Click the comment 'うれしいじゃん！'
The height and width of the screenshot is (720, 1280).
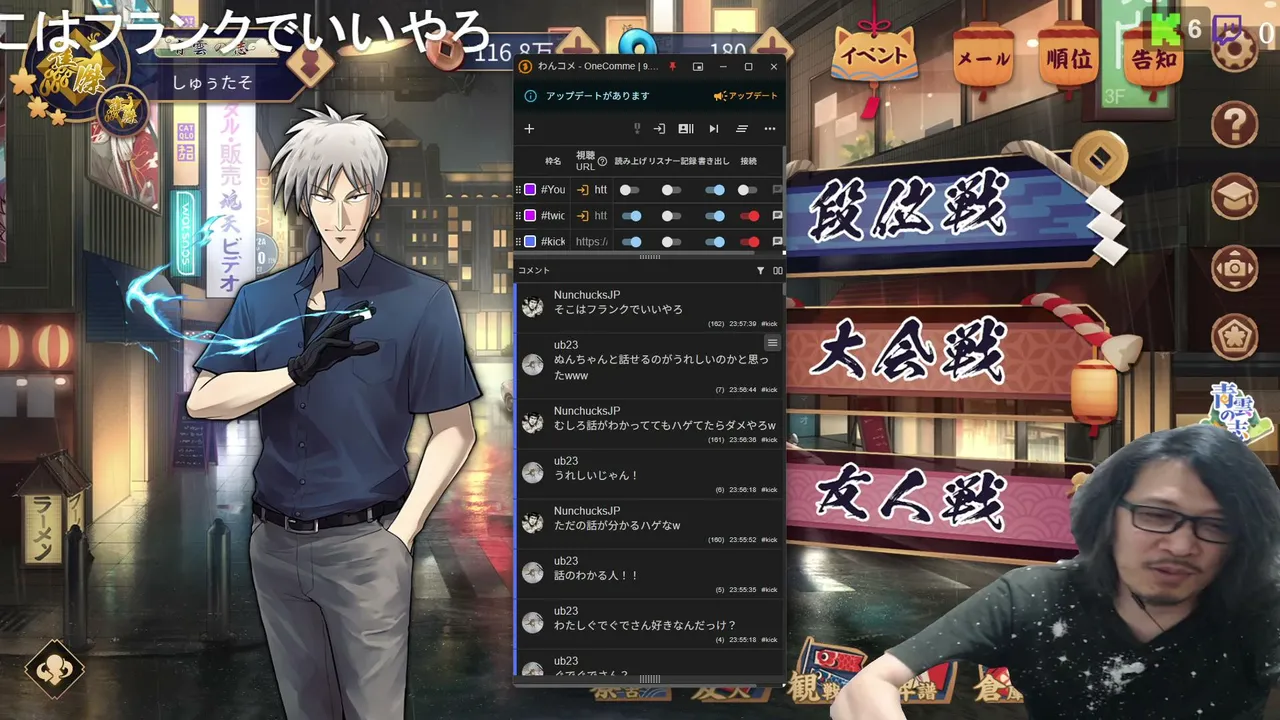tap(596, 476)
